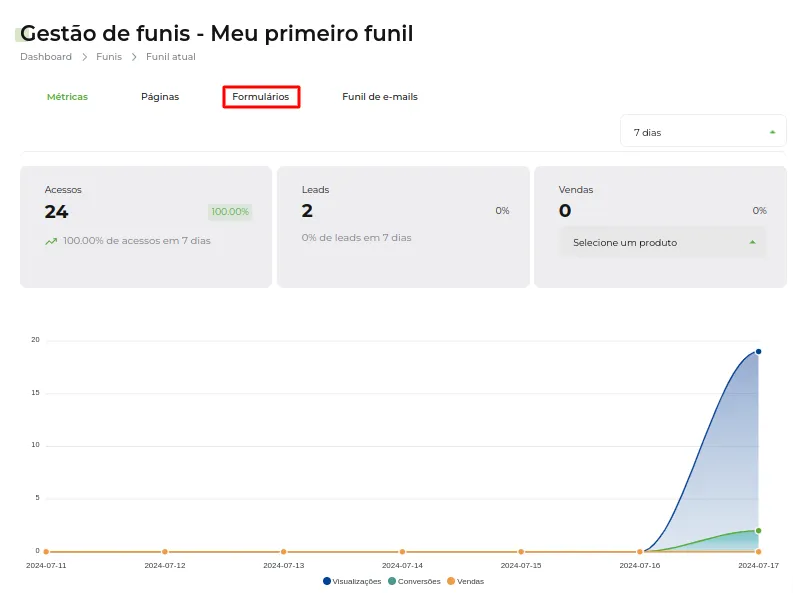Image resolution: width=793 pixels, height=593 pixels.
Task: Click the Vendas value 0
Action: (565, 211)
